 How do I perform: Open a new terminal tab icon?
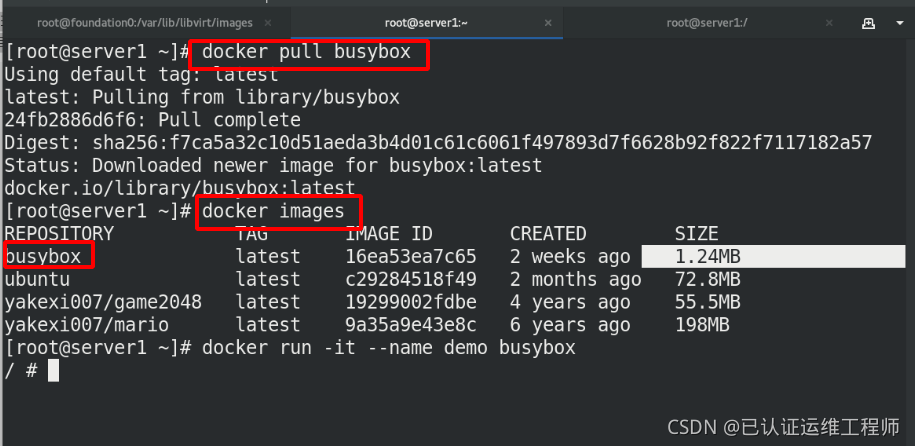[x=868, y=23]
